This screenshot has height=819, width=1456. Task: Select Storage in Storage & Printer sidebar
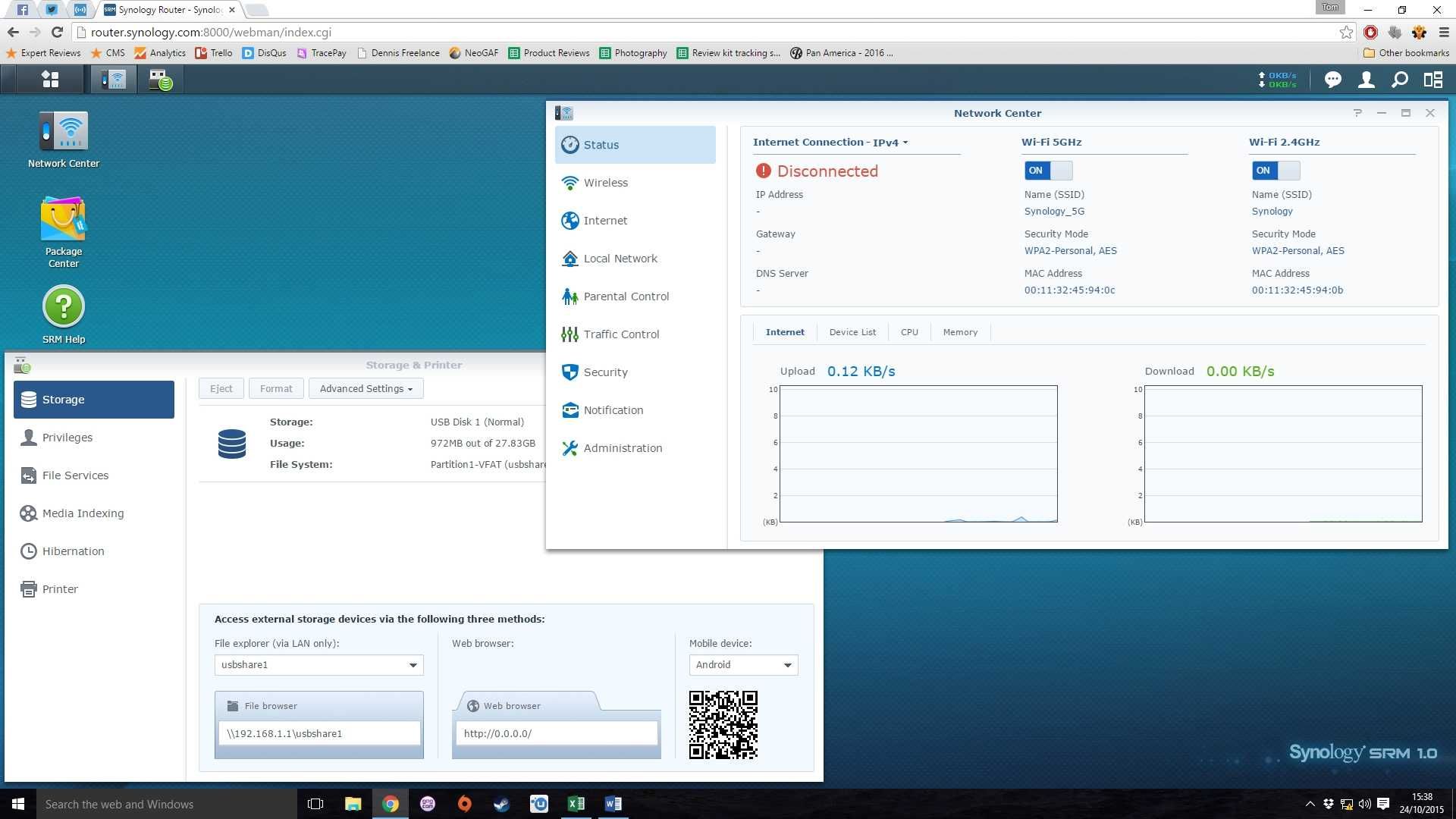[x=94, y=400]
